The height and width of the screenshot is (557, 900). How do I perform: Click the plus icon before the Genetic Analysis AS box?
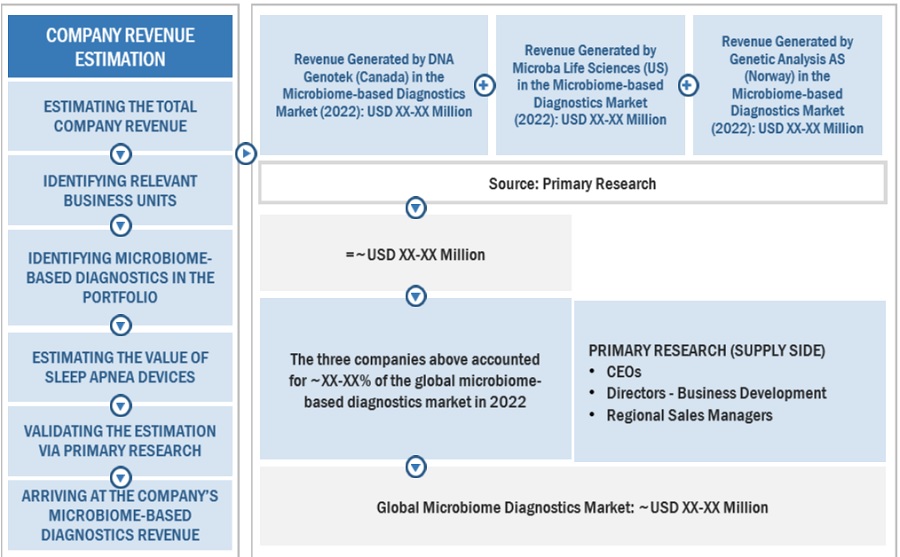coord(688,86)
